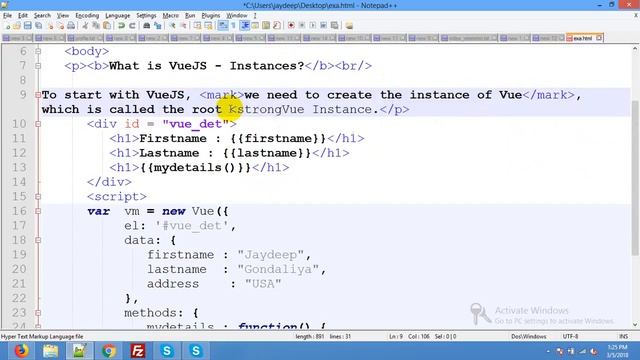Screen dimensions: 640x360
Task: Click the Open file toolbar icon
Action: [x=17, y=26]
